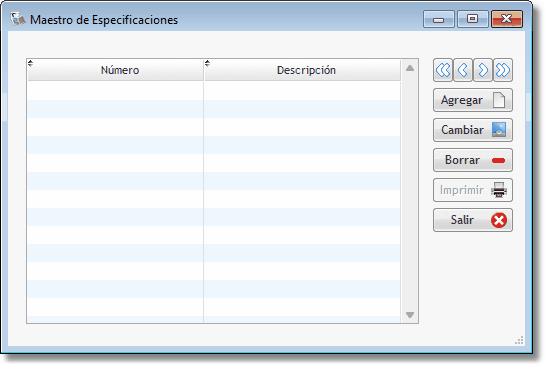Viewport: 545px width, 366px height.
Task: Click Salir to exit the window
Action: coord(473,220)
